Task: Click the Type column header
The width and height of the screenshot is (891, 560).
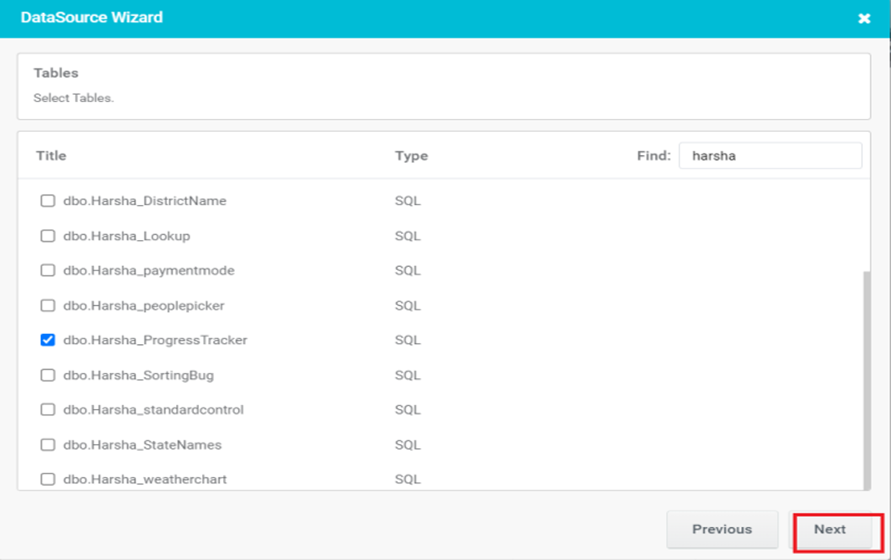Action: 411,156
